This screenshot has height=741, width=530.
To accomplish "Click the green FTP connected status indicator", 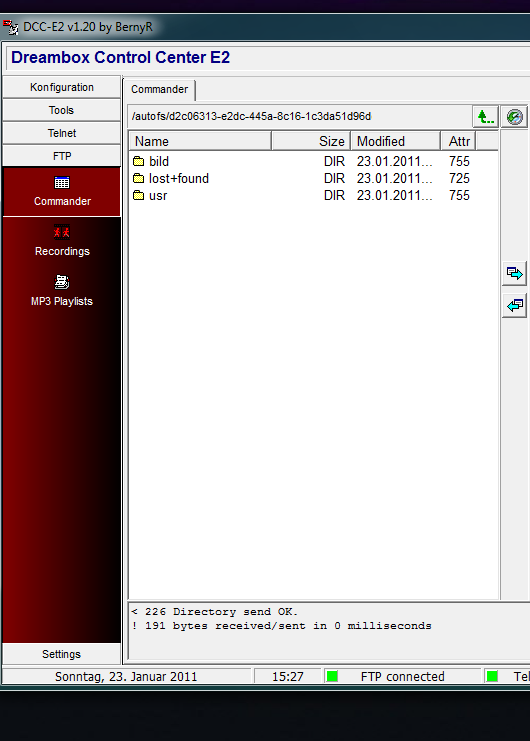I will (x=332, y=676).
